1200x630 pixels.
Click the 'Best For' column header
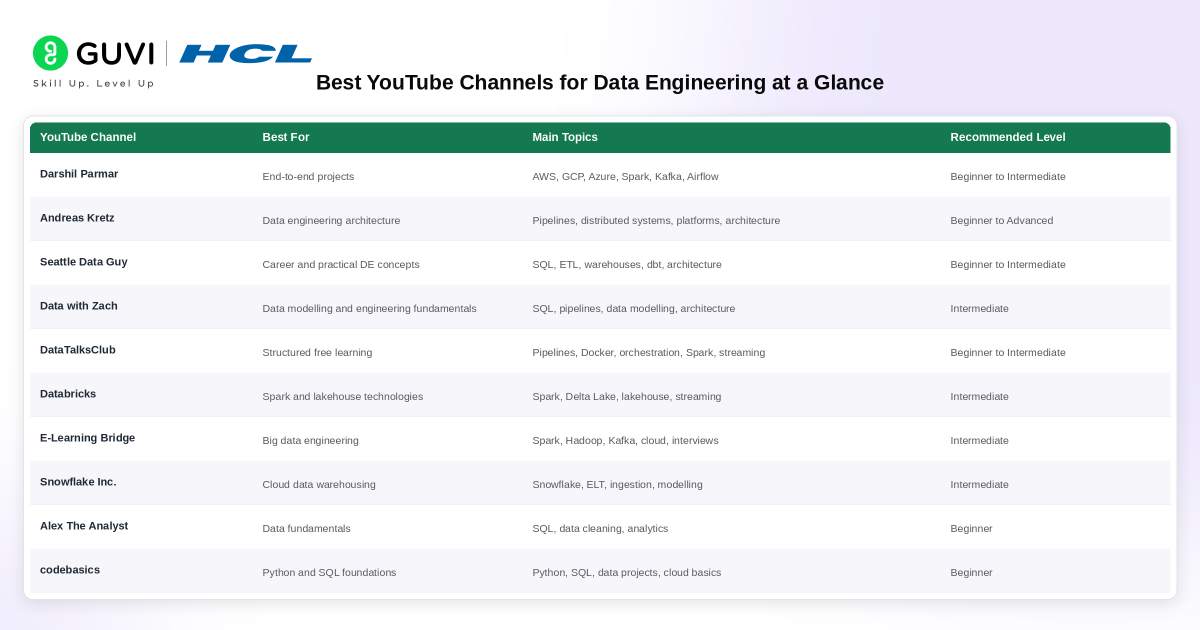pos(286,137)
